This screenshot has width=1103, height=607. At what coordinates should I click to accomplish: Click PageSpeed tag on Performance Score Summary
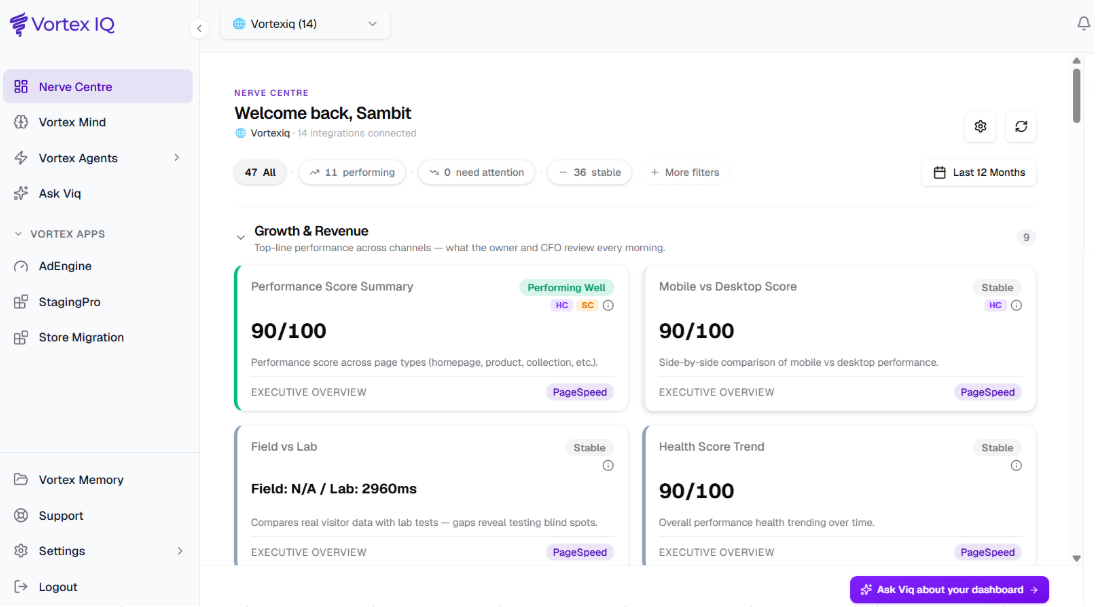(580, 392)
